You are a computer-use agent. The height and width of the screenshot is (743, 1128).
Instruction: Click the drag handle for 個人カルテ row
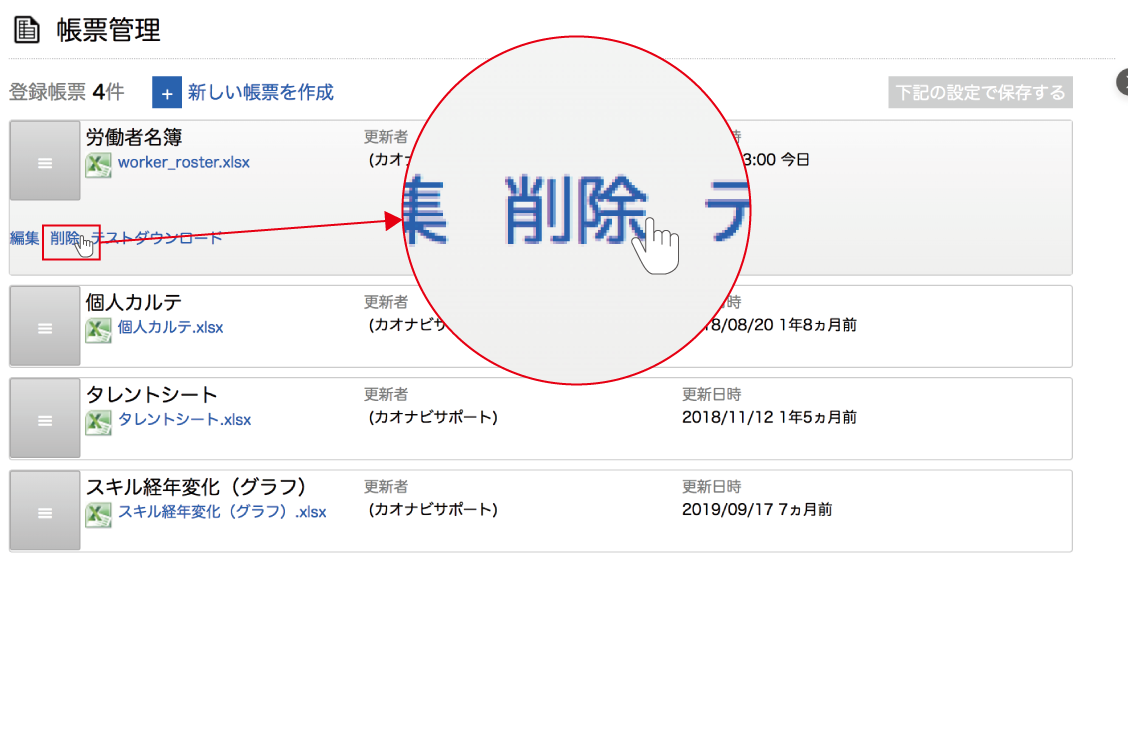(45, 327)
